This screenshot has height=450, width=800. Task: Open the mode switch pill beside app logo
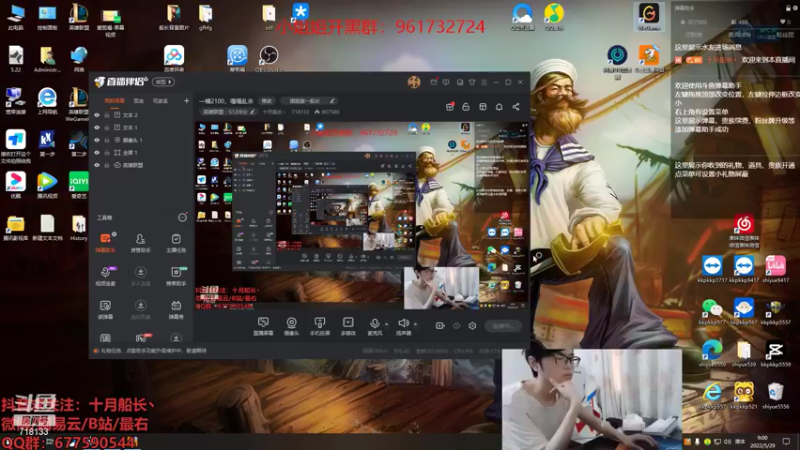pos(164,82)
